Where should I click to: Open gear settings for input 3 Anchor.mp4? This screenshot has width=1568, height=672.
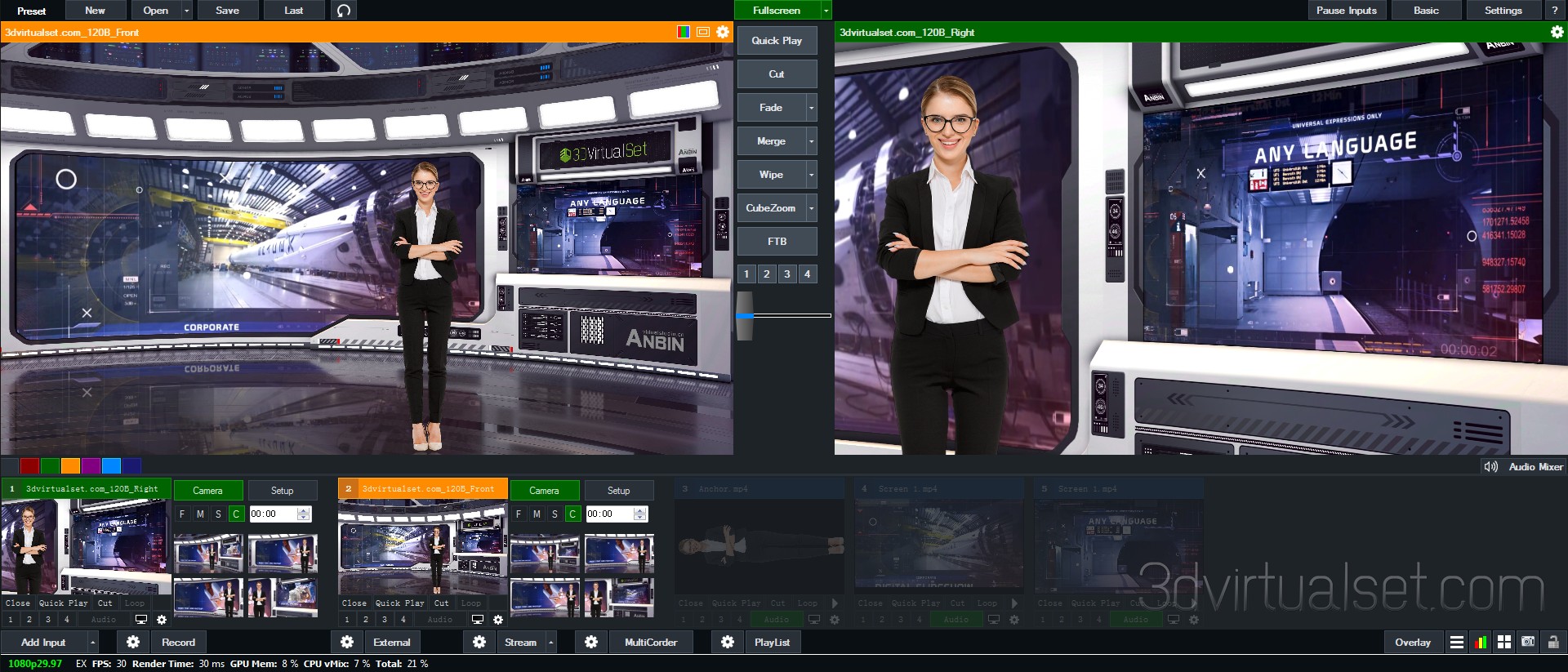[835, 620]
